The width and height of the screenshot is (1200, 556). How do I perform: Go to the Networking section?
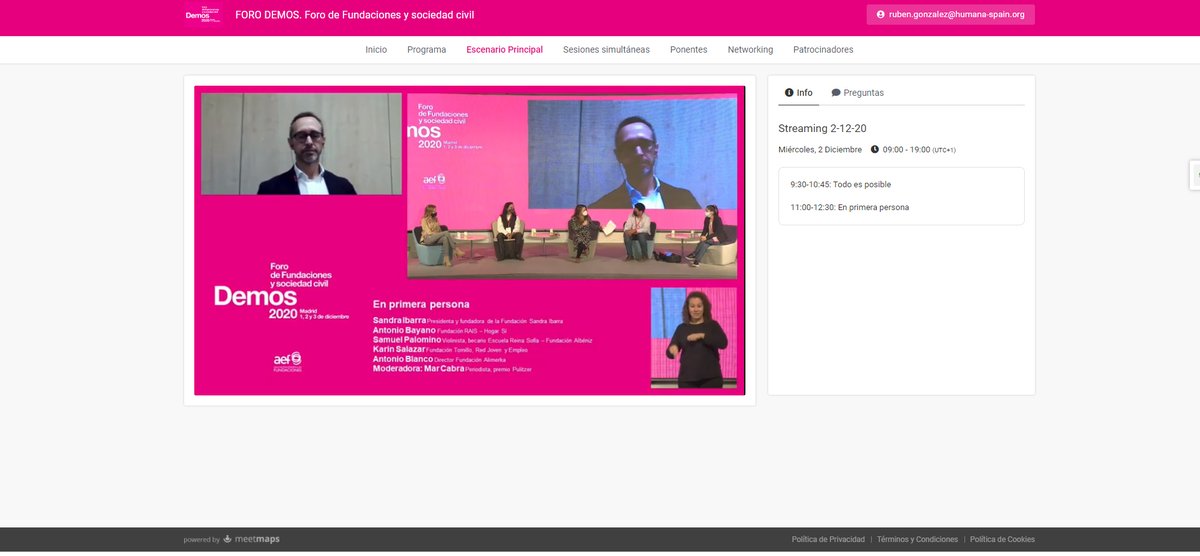point(750,49)
